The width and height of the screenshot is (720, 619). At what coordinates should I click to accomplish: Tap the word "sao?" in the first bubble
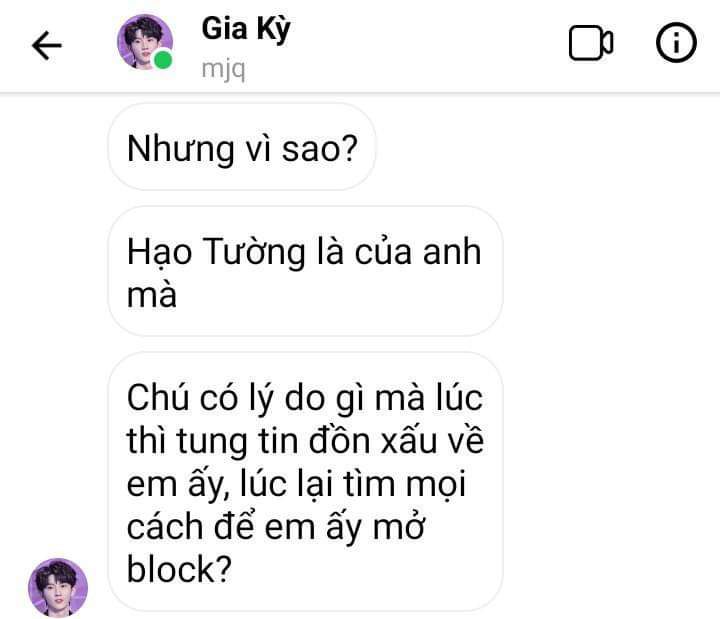click(x=320, y=149)
